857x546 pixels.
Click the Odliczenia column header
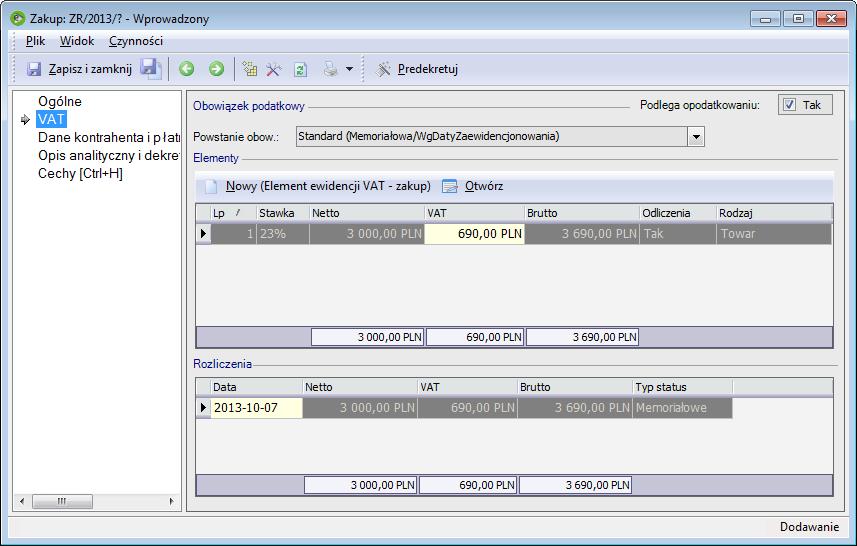pos(678,213)
